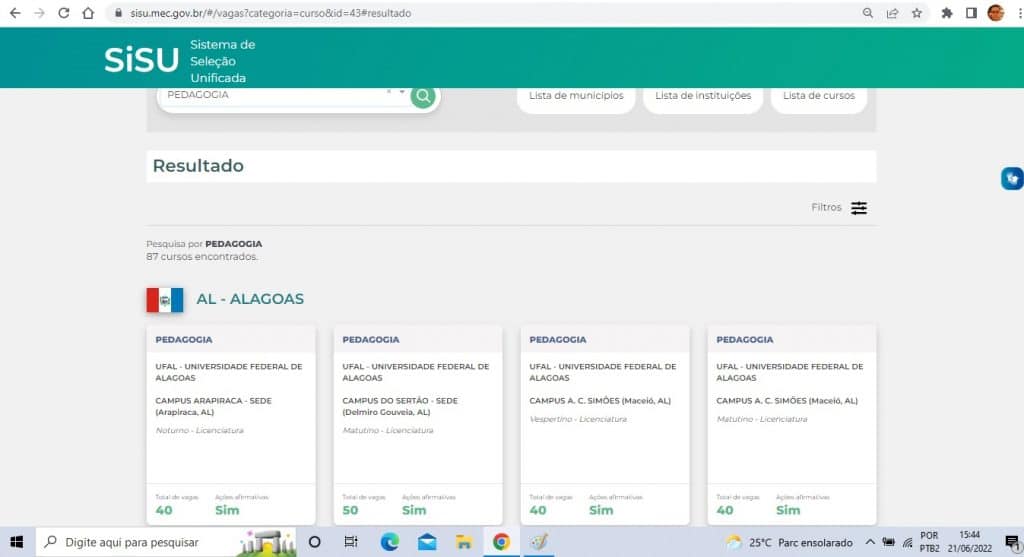The image size is (1024, 557).
Task: Open the Filtros sliders icon
Action: (x=859, y=208)
